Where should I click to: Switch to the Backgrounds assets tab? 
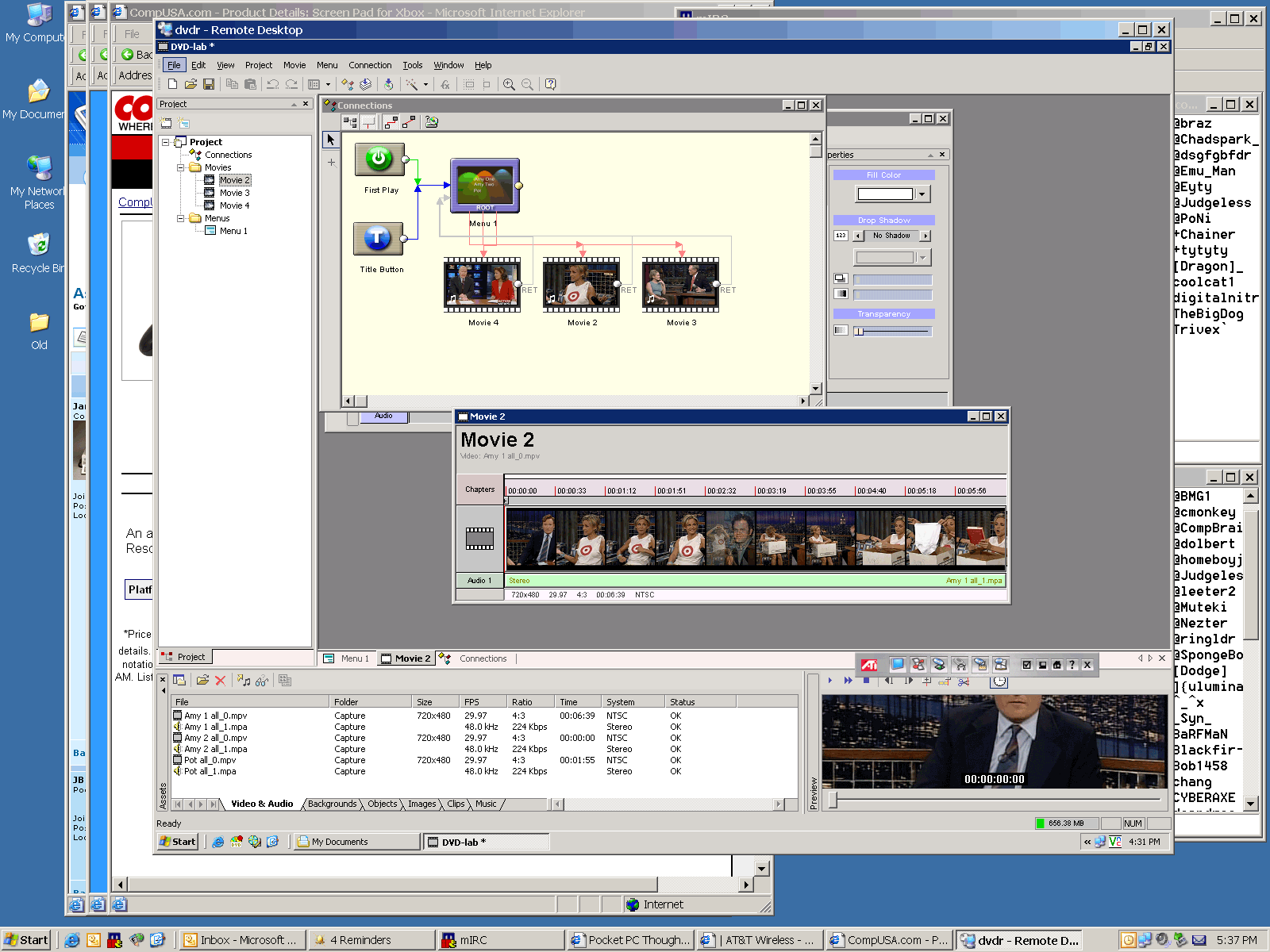pyautogui.click(x=332, y=804)
